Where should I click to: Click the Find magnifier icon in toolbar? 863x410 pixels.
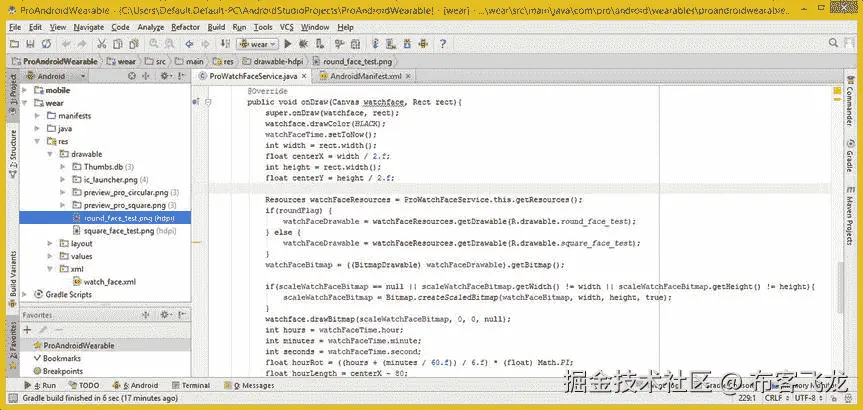154,44
